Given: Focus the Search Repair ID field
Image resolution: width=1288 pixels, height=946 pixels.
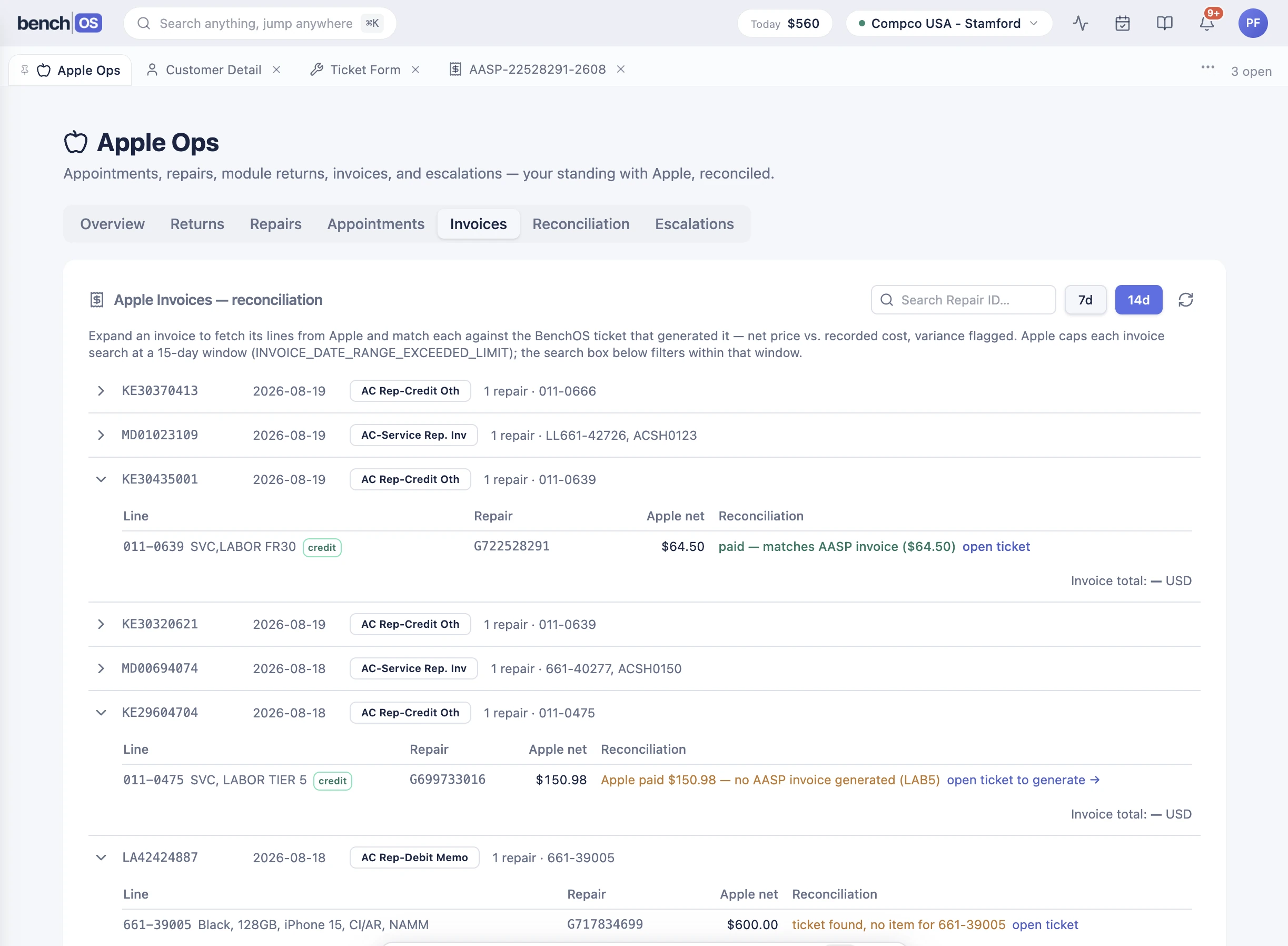Looking at the screenshot, I should click(x=964, y=300).
